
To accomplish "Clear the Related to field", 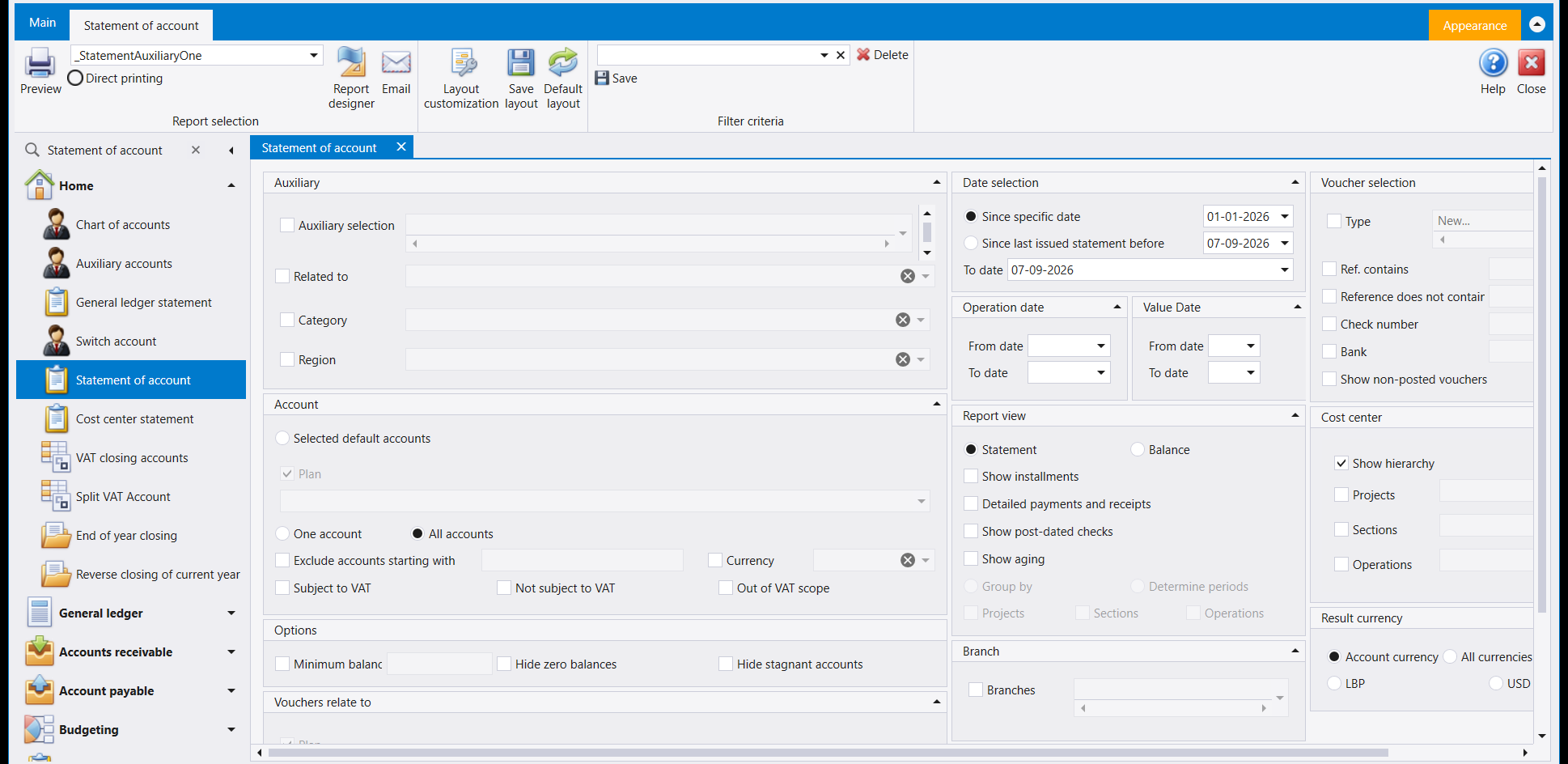I will [908, 277].
